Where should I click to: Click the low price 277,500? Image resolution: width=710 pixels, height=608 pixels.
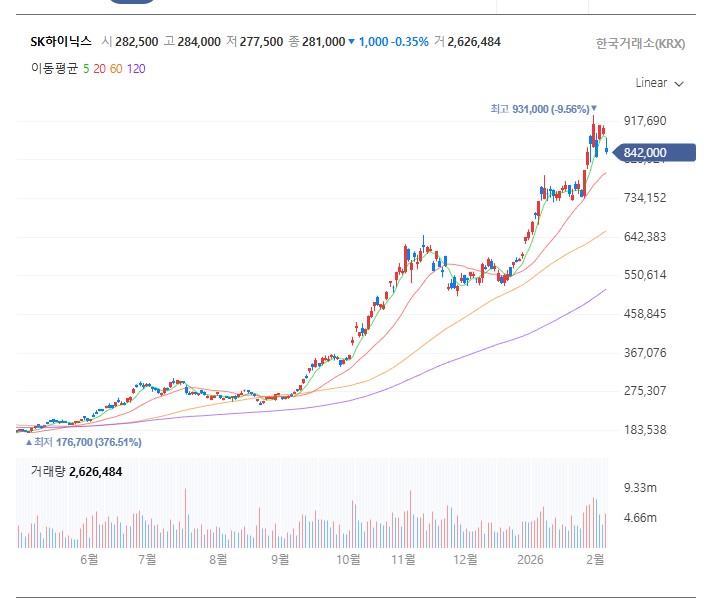coord(261,42)
